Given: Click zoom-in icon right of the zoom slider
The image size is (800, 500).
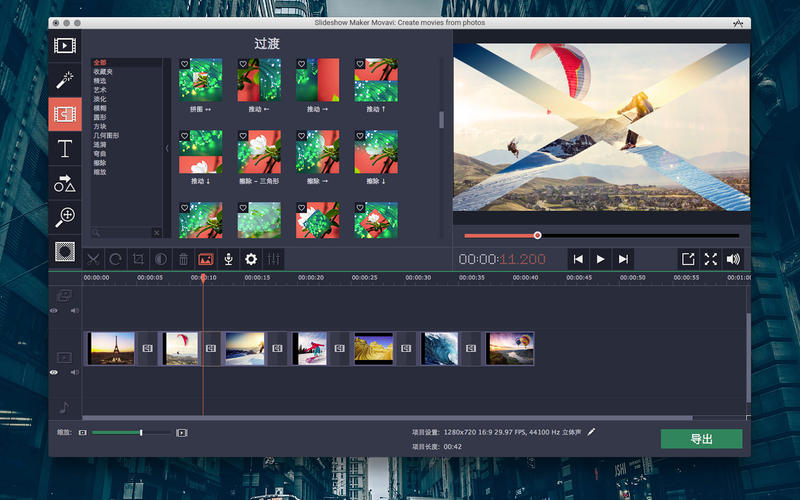Looking at the screenshot, I should [x=182, y=433].
